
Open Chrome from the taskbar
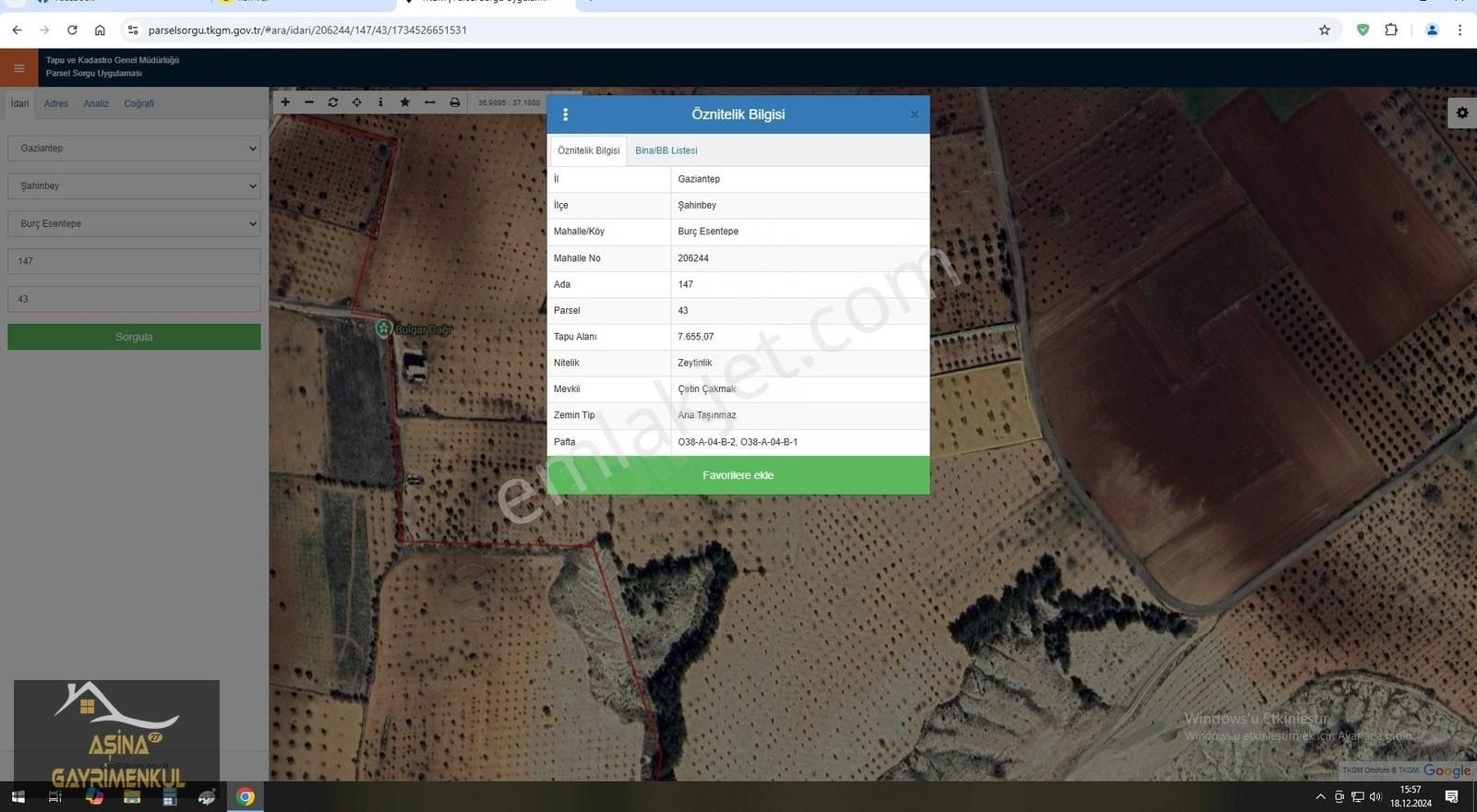(246, 796)
